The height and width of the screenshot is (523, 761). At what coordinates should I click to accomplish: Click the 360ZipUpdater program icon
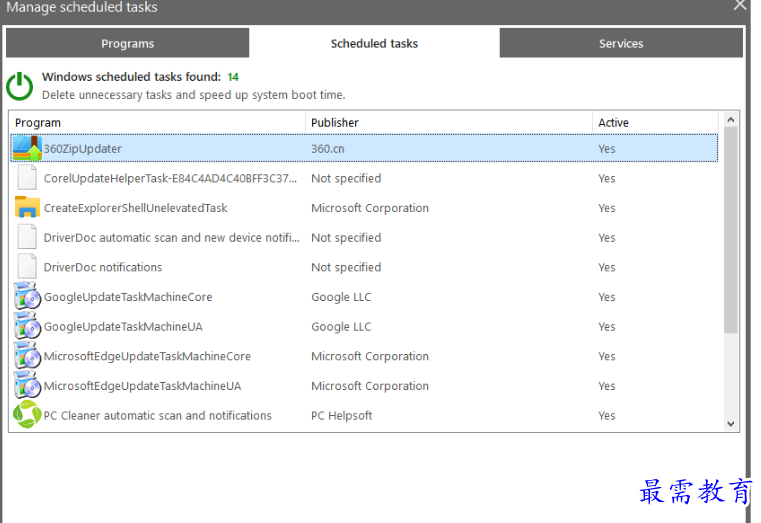coord(27,148)
